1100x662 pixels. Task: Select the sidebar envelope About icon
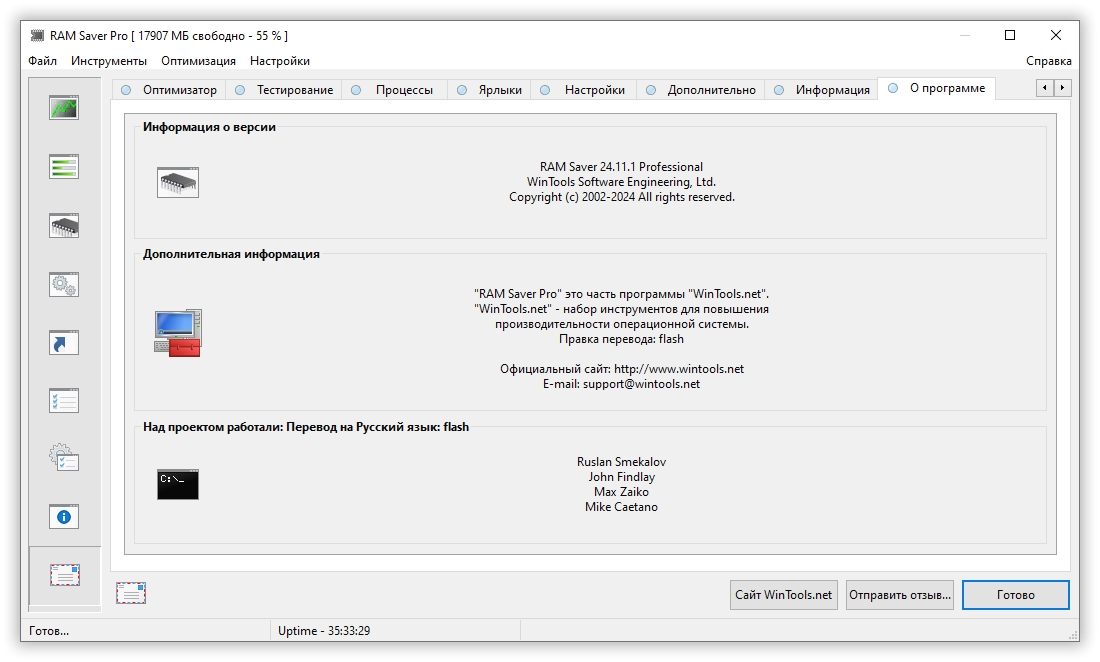pos(65,575)
